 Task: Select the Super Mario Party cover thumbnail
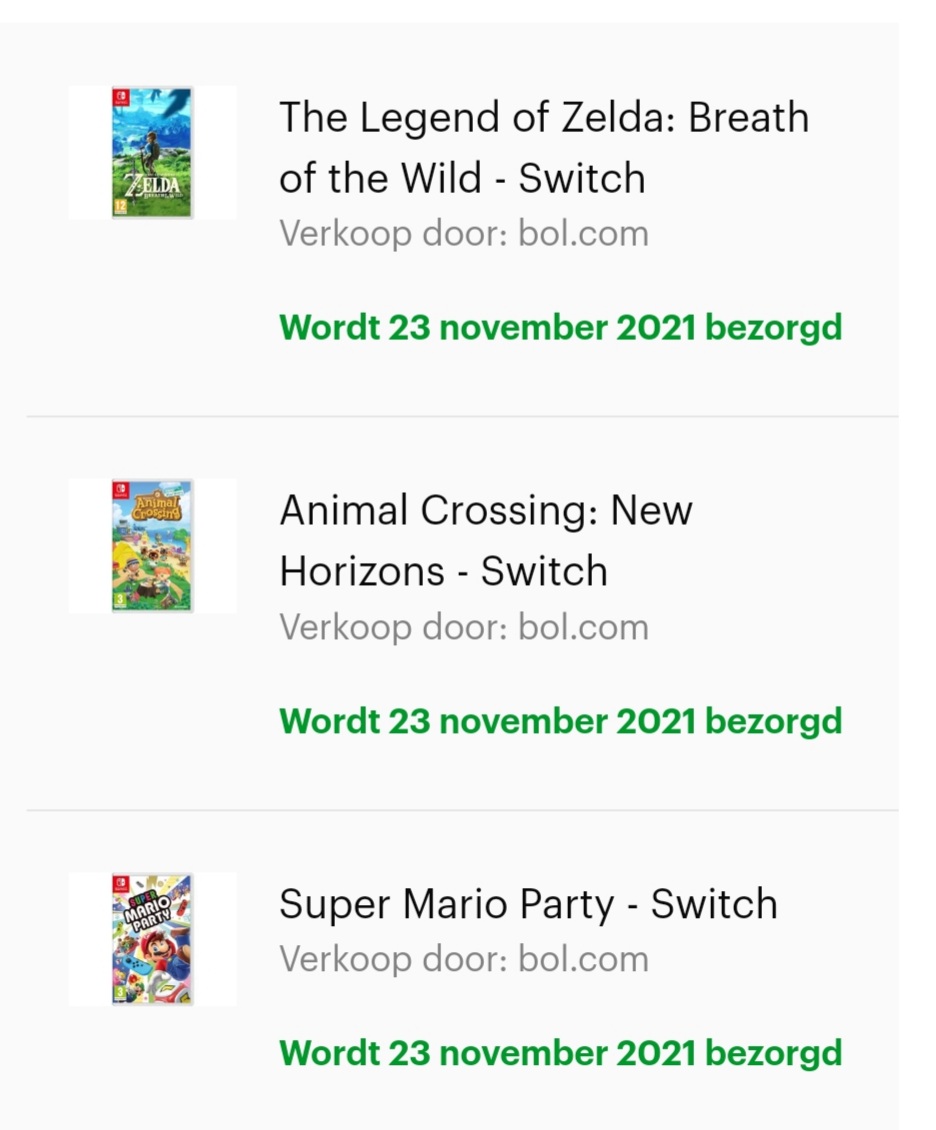click(152, 938)
